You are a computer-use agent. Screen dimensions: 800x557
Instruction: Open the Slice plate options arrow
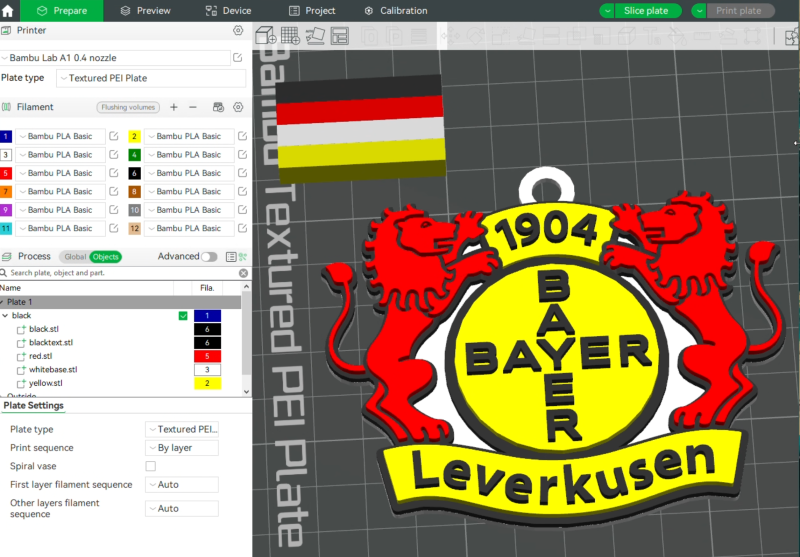[x=607, y=11]
